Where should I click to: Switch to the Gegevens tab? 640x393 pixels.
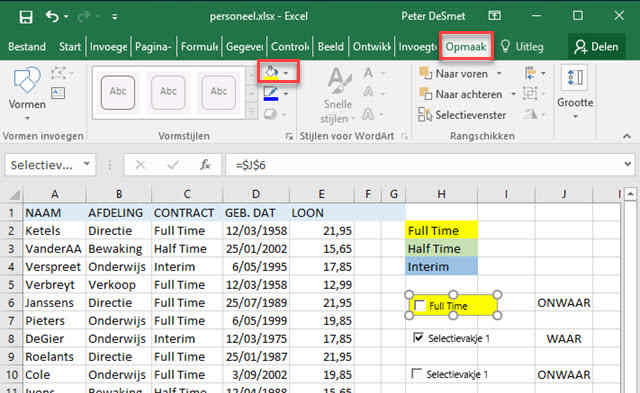coord(244,47)
